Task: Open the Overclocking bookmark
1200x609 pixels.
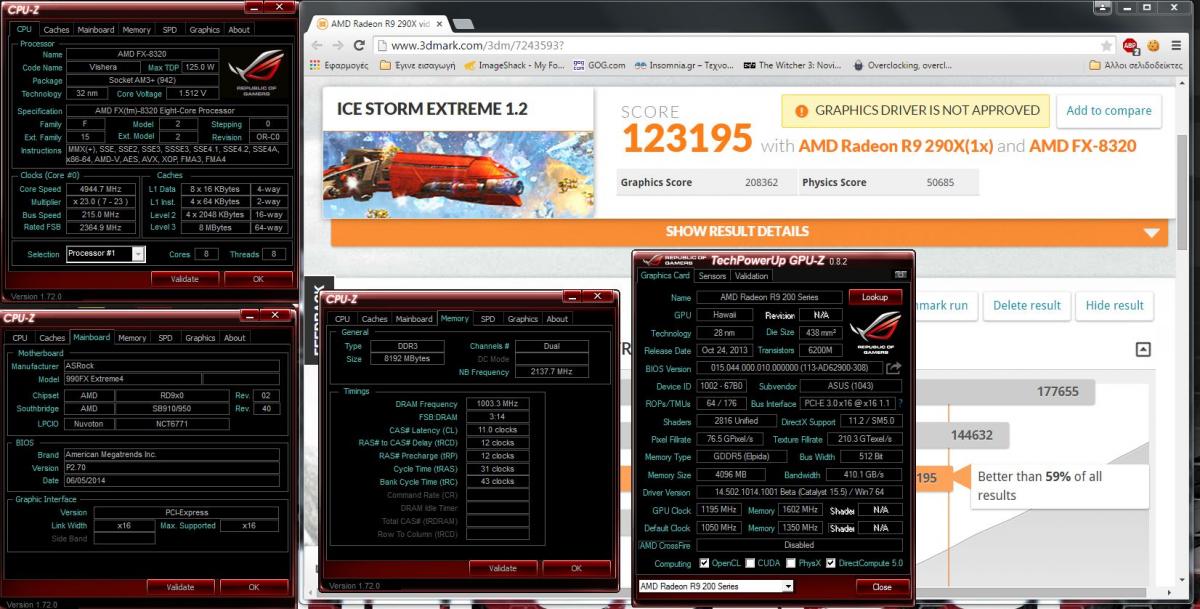Action: coord(902,65)
